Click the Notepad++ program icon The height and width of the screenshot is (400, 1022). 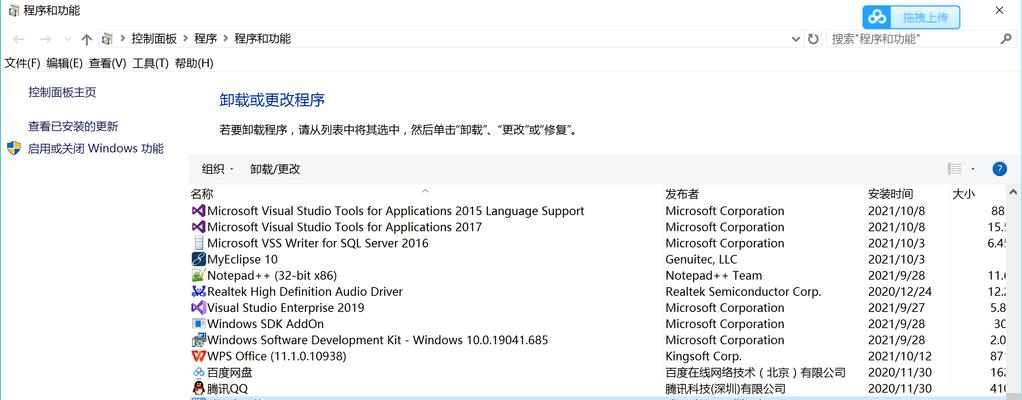pos(199,276)
